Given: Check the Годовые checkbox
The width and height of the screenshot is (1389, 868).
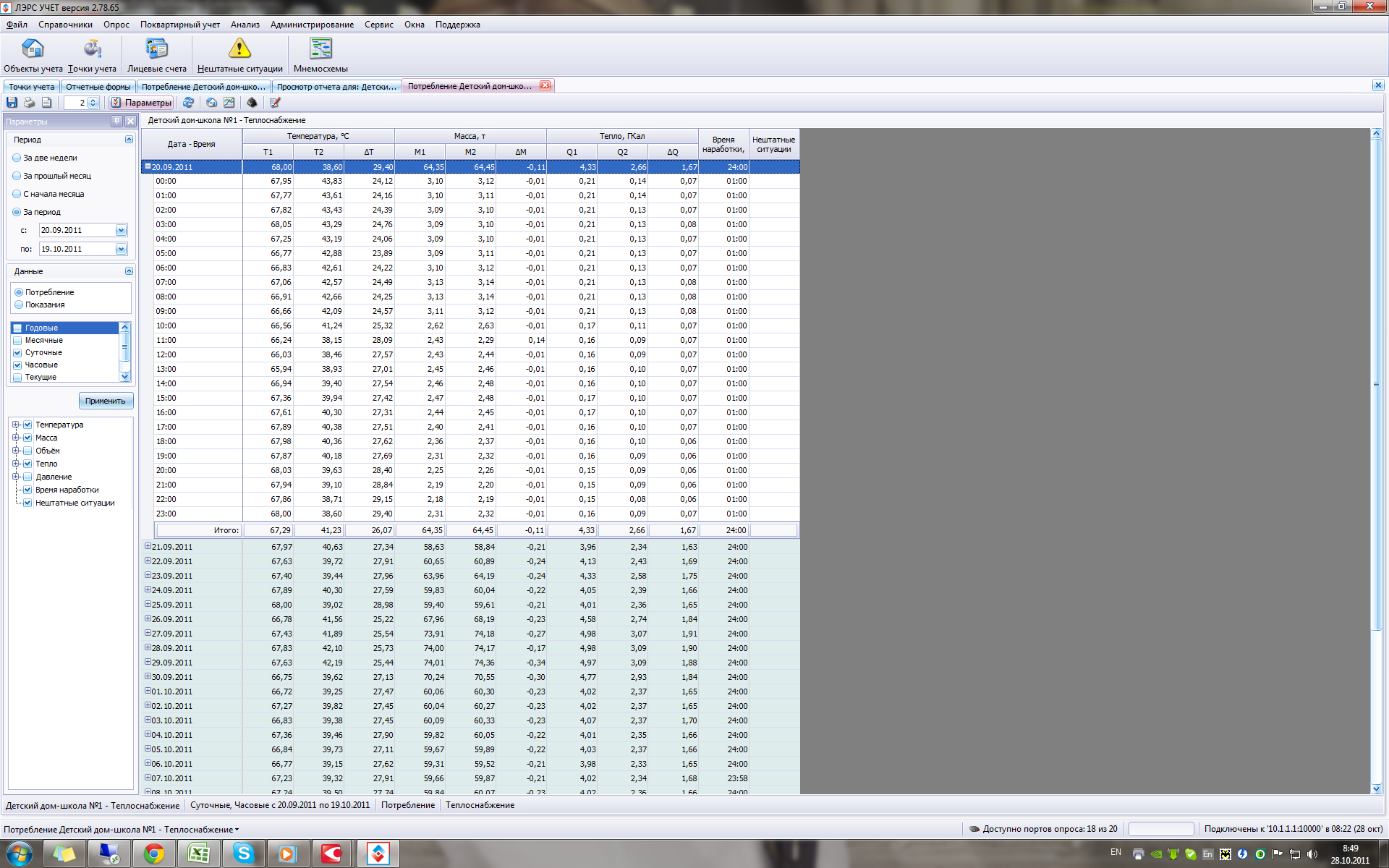Looking at the screenshot, I should point(17,328).
